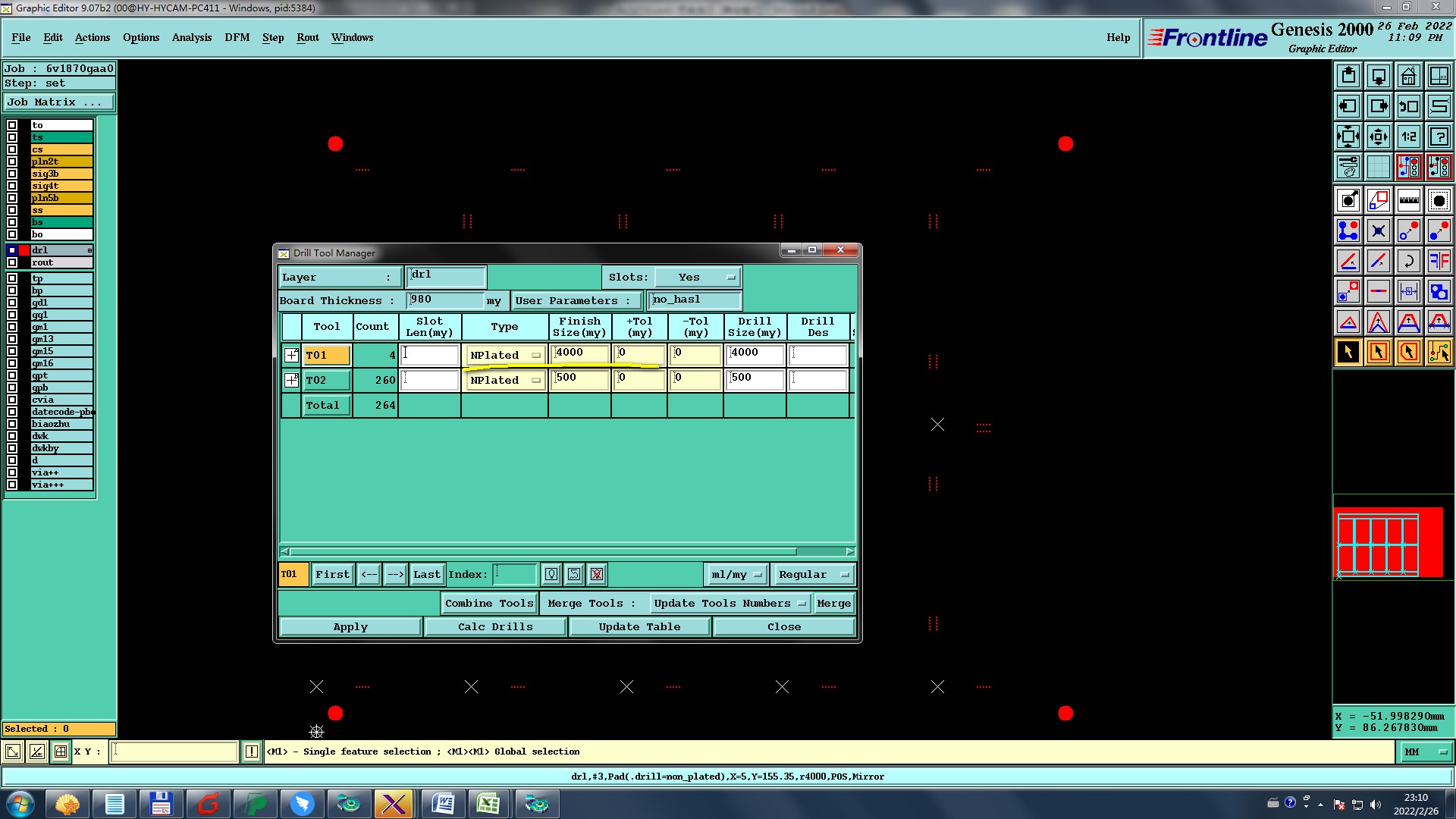Click the pan left view icon

click(x=1348, y=106)
